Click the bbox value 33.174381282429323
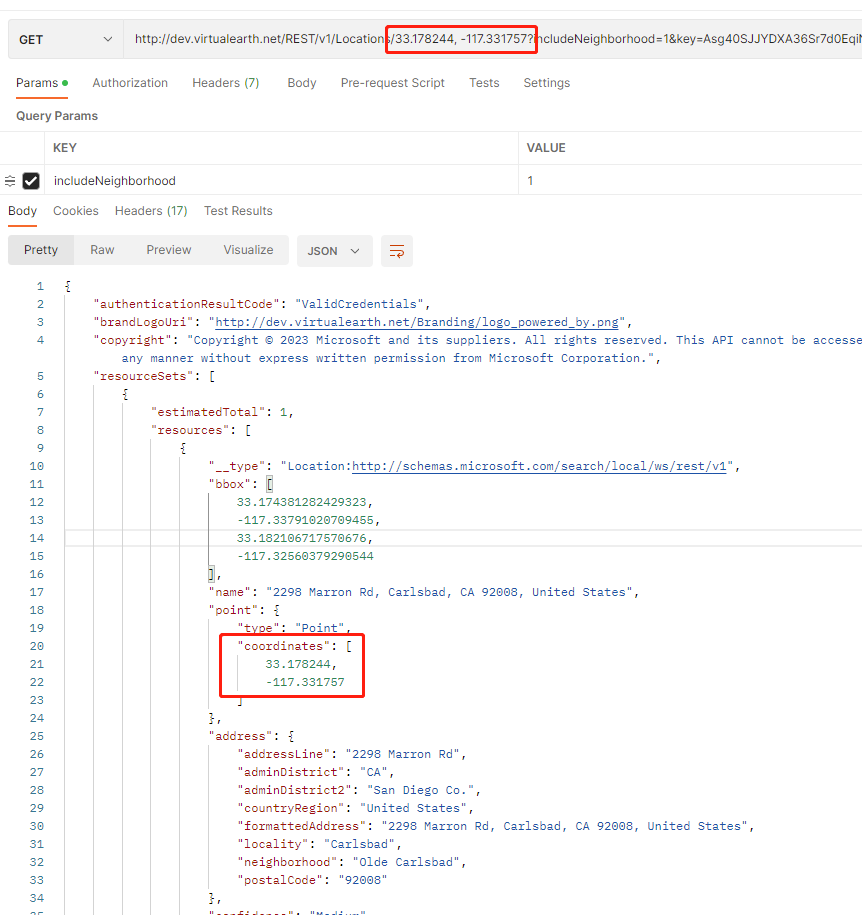Screen dimensions: 862x915 301,502
